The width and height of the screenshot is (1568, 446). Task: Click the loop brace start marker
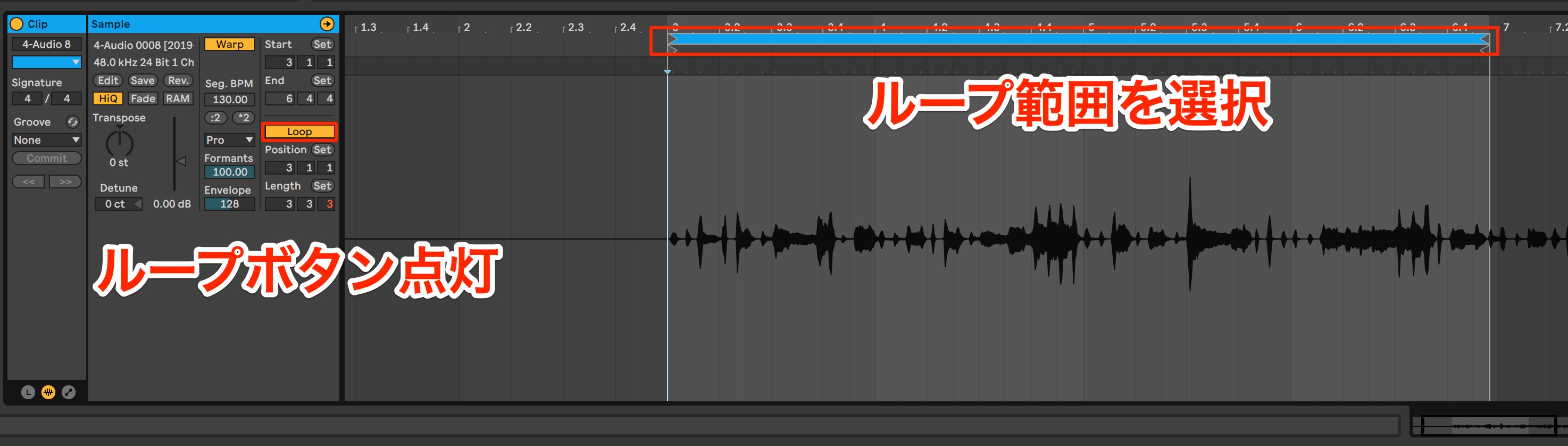[672, 39]
